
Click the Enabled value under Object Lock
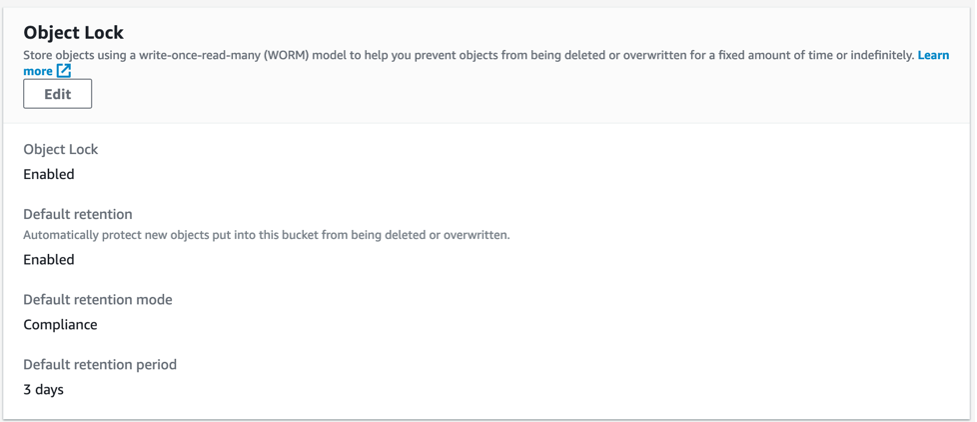coord(49,174)
